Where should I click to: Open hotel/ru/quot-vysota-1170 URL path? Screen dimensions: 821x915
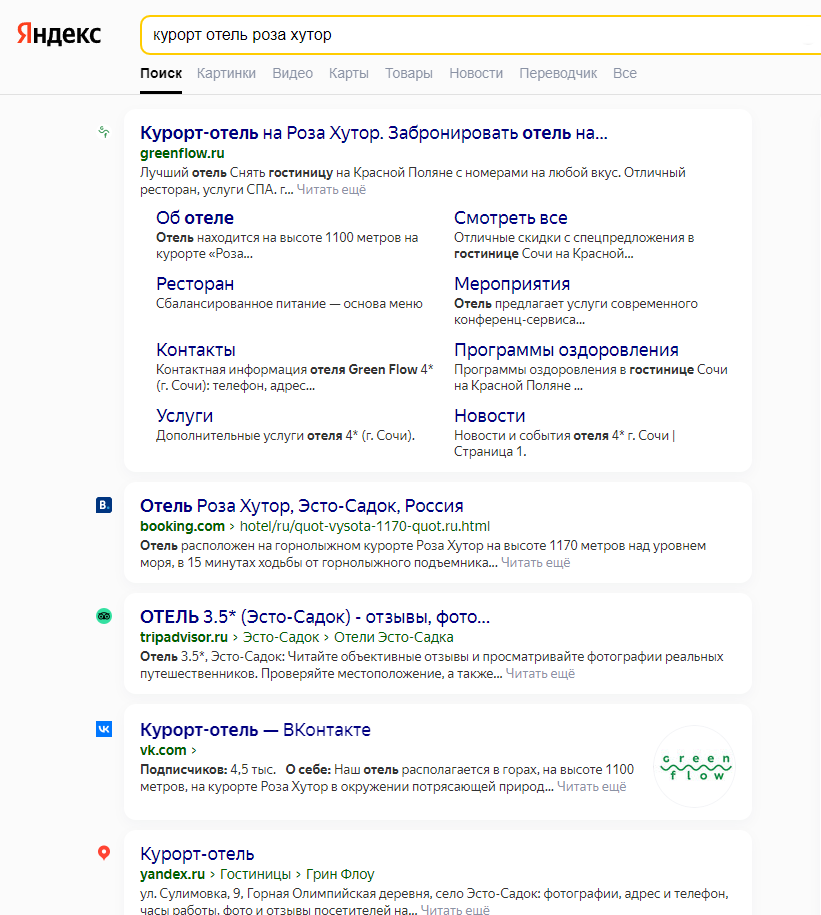pos(365,526)
